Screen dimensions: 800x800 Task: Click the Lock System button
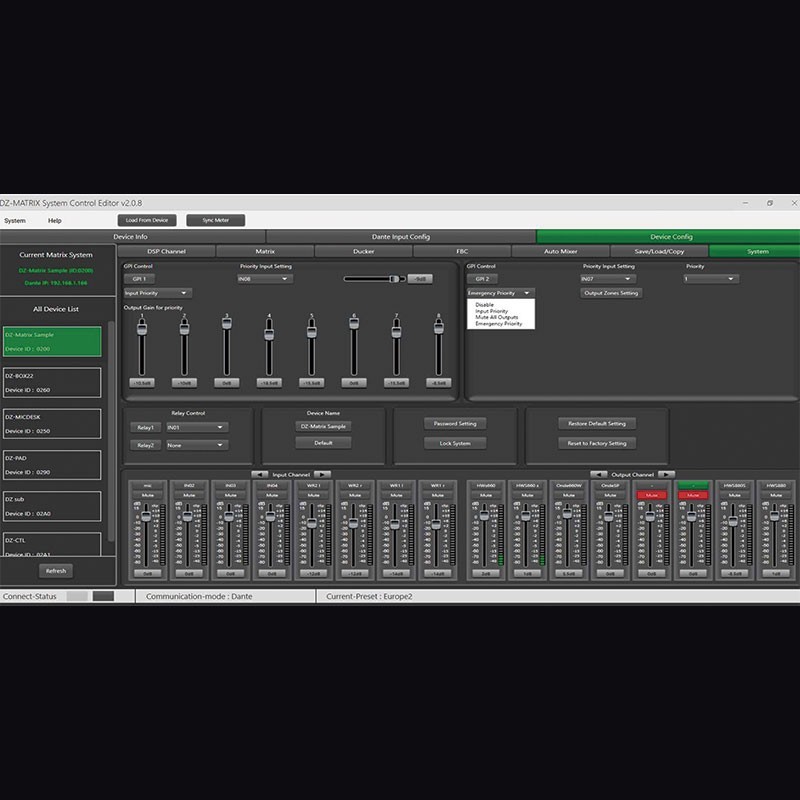coord(455,443)
